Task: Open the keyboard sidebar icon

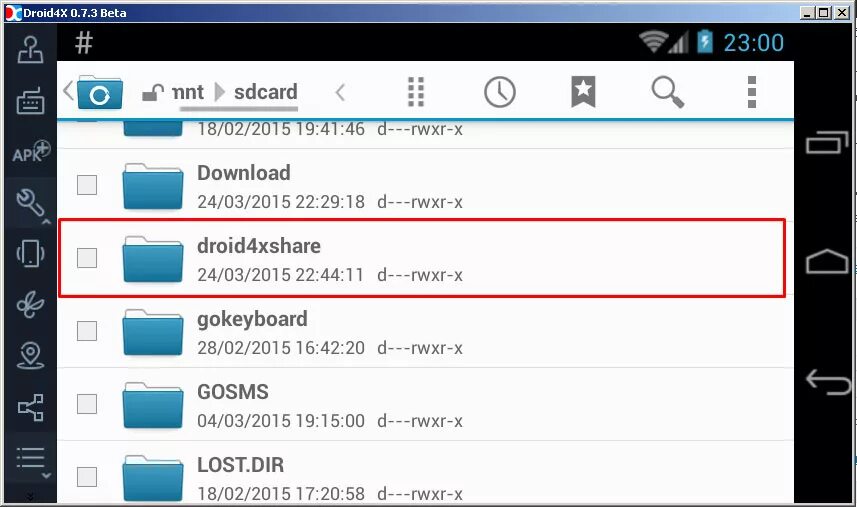Action: [31, 101]
